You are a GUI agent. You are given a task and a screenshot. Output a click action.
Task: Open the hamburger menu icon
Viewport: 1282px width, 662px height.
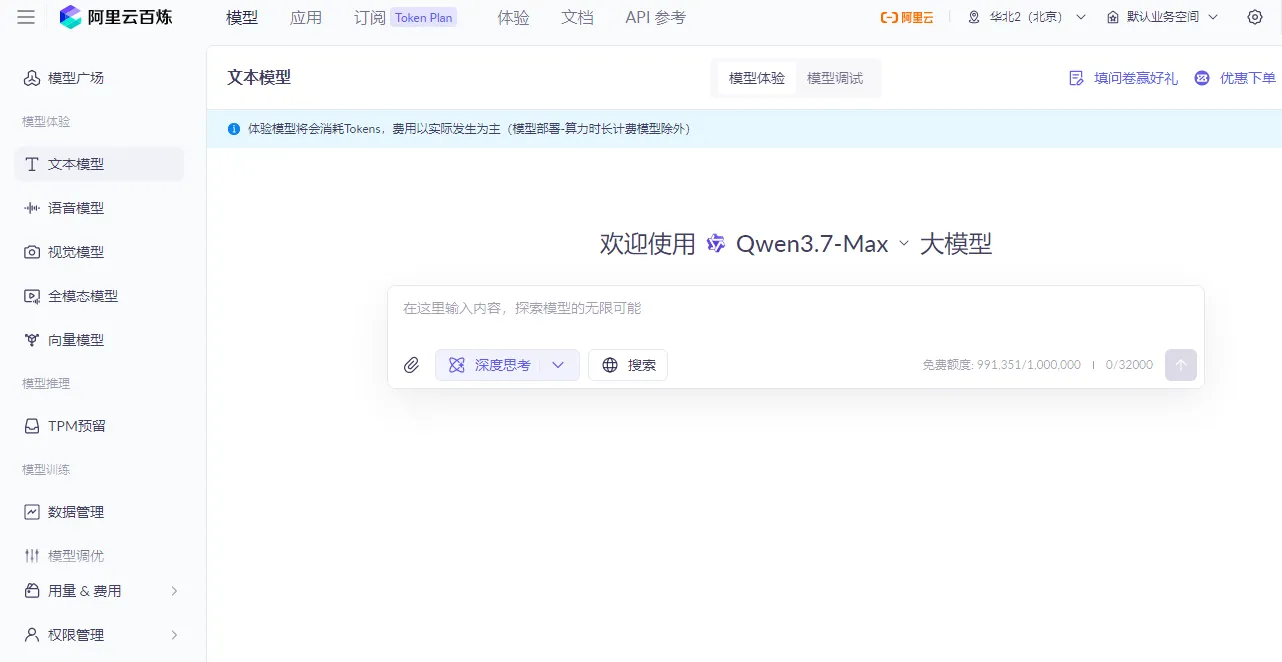point(26,17)
